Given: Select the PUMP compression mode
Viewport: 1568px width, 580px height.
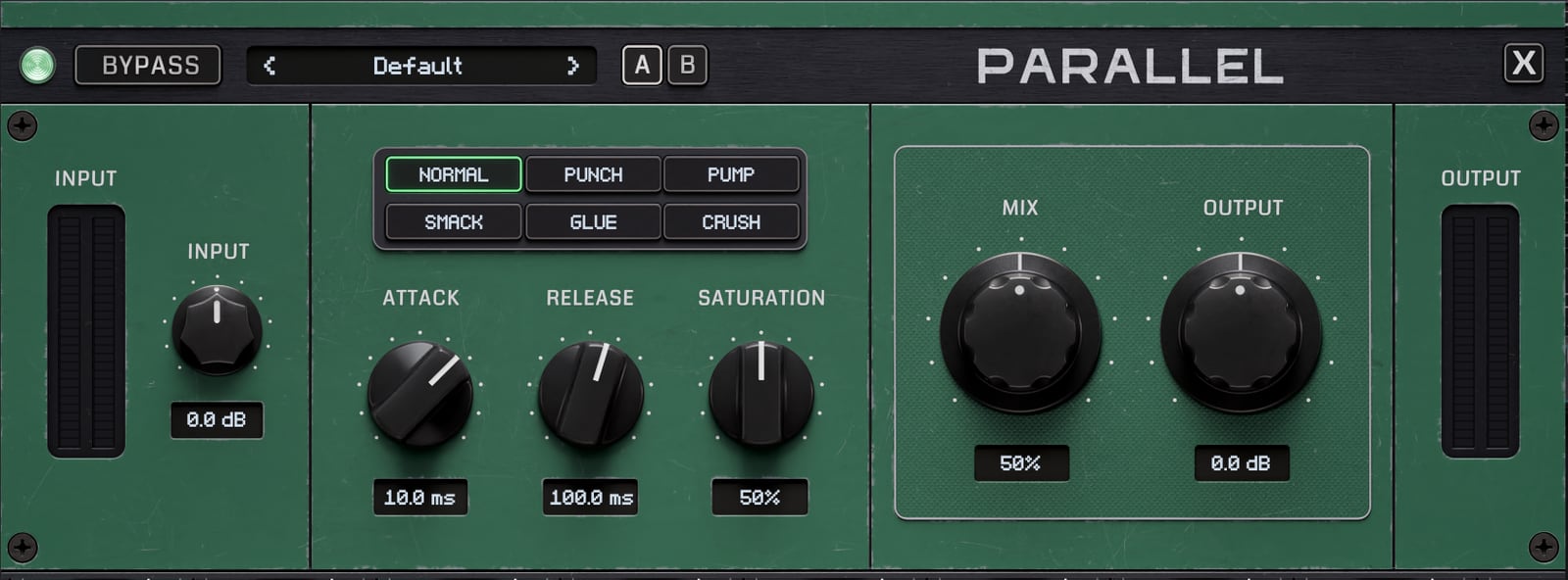Looking at the screenshot, I should (731, 174).
